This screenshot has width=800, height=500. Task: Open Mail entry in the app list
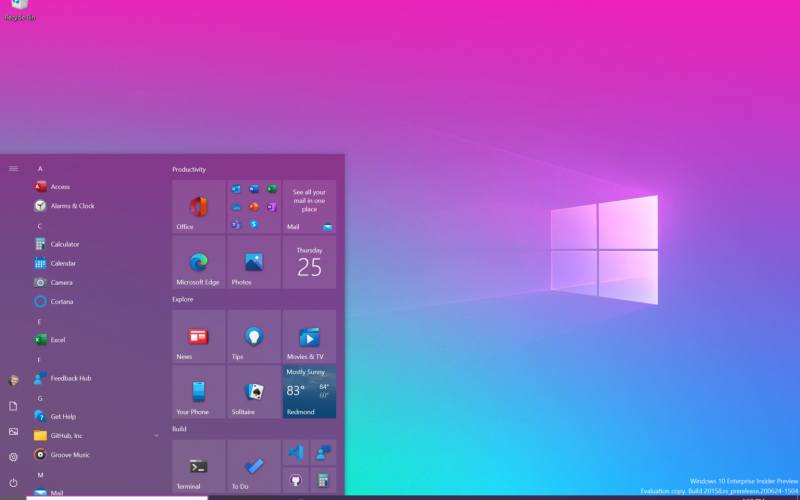click(x=97, y=492)
